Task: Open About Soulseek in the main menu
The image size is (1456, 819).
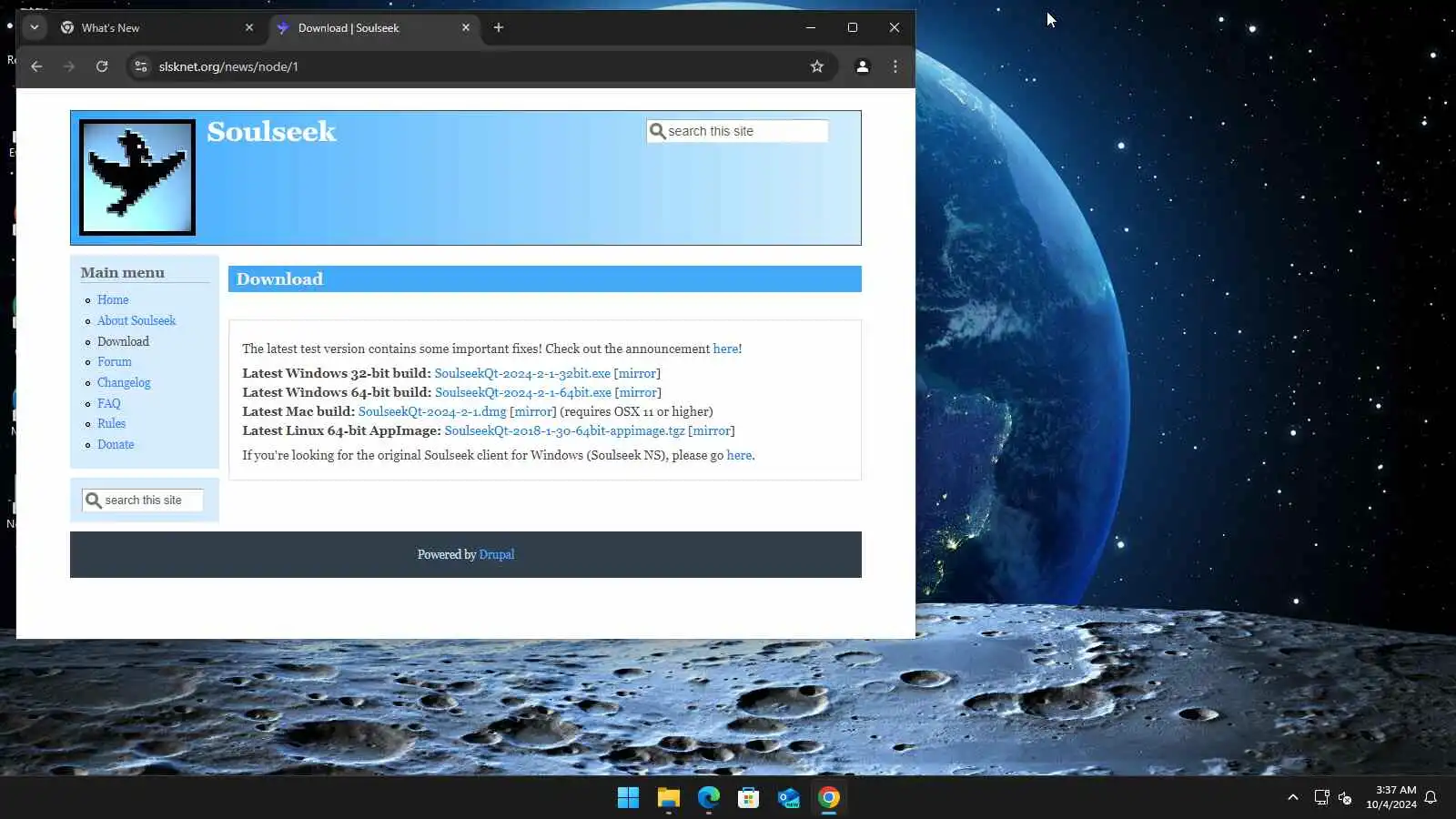Action: pyautogui.click(x=136, y=320)
